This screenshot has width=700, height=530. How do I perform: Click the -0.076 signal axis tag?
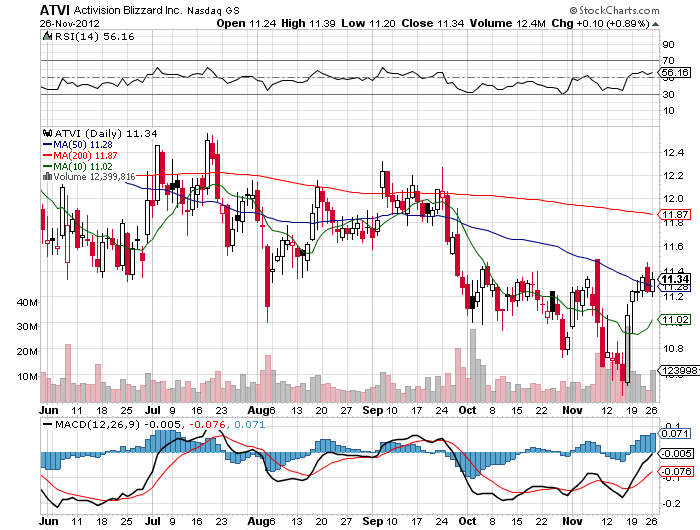675,472
